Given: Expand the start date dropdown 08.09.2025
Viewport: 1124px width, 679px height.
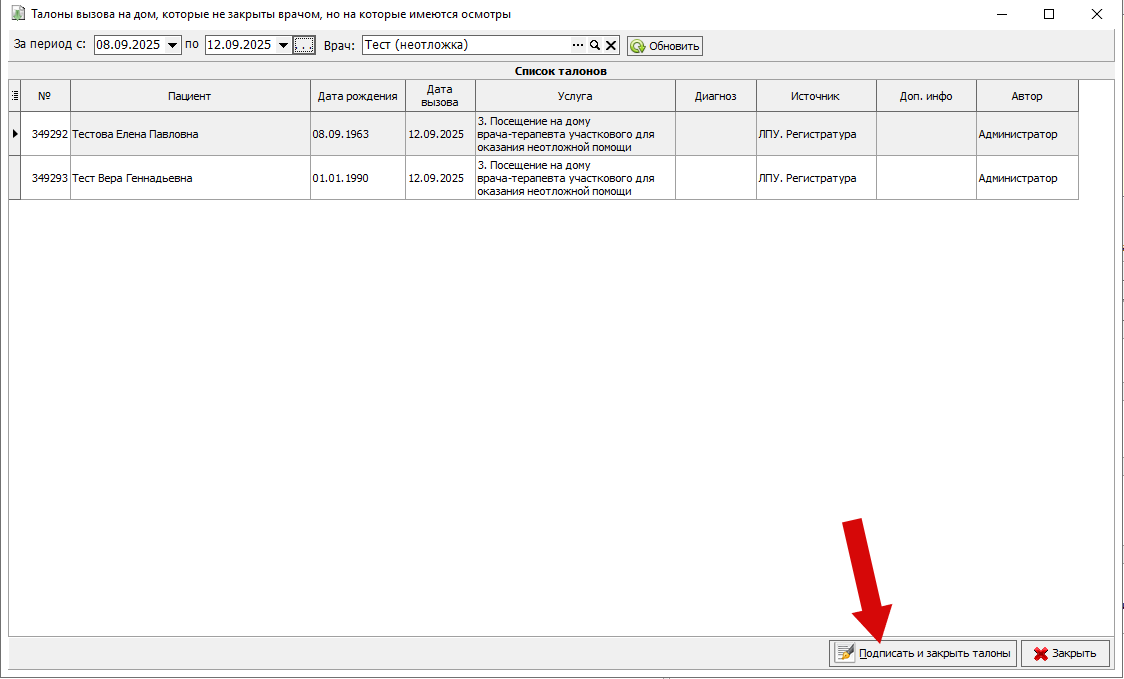Looking at the screenshot, I should click(173, 45).
